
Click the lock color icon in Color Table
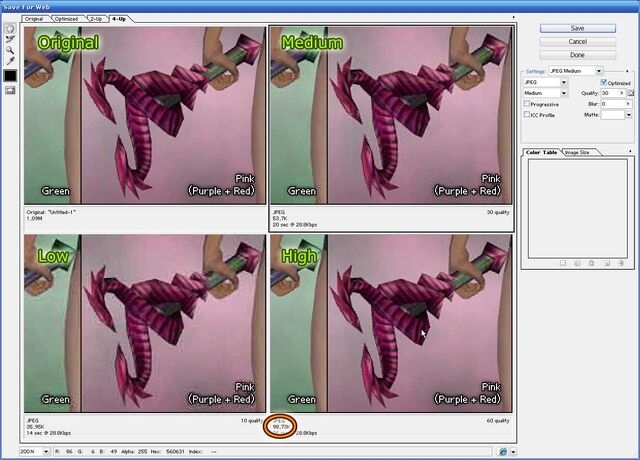[591, 263]
